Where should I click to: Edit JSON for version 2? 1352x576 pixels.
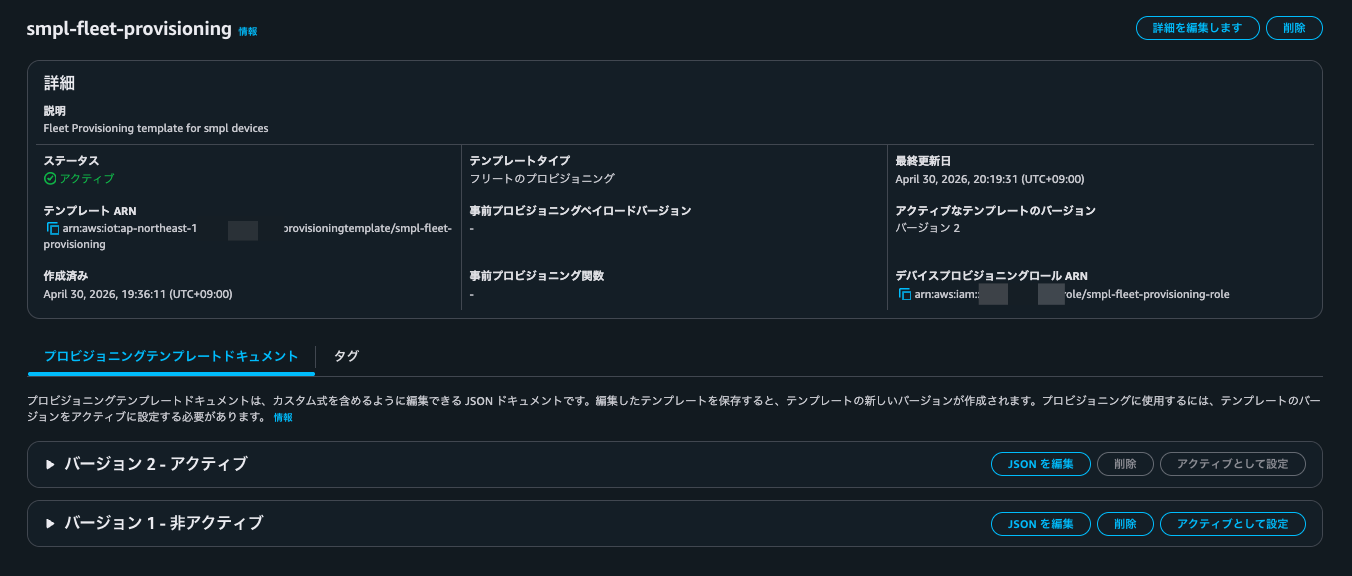[x=1040, y=463]
